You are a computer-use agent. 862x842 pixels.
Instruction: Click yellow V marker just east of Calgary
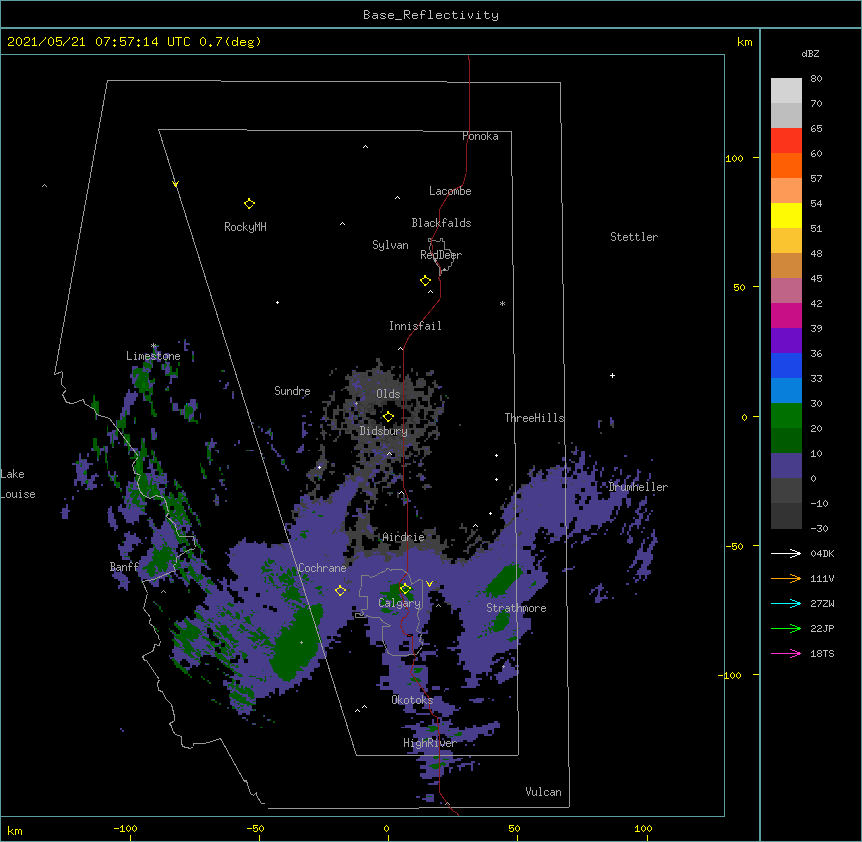pyautogui.click(x=429, y=584)
